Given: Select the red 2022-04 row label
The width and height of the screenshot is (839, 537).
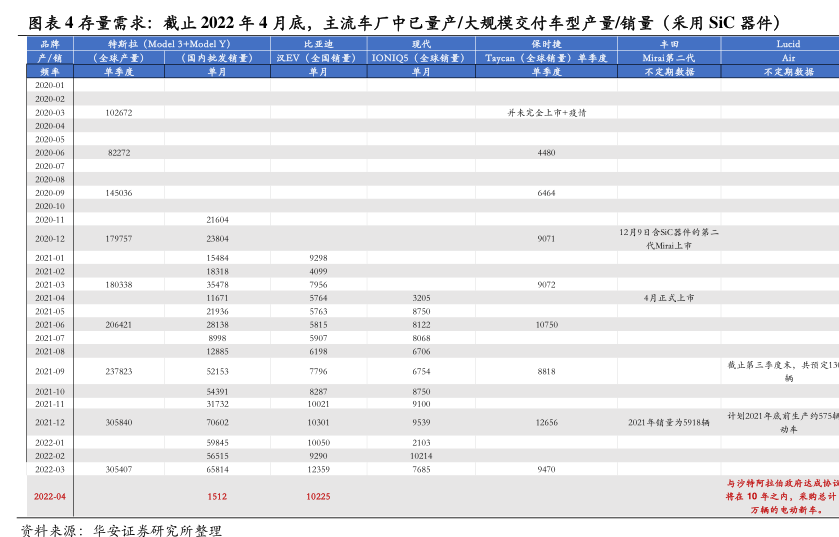Looking at the screenshot, I should point(49,496).
